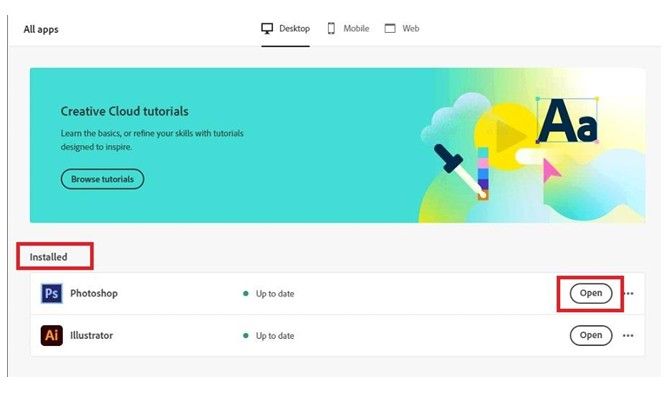Click the Photoshop Ps app icon
This screenshot has width=671, height=393.
(51, 293)
